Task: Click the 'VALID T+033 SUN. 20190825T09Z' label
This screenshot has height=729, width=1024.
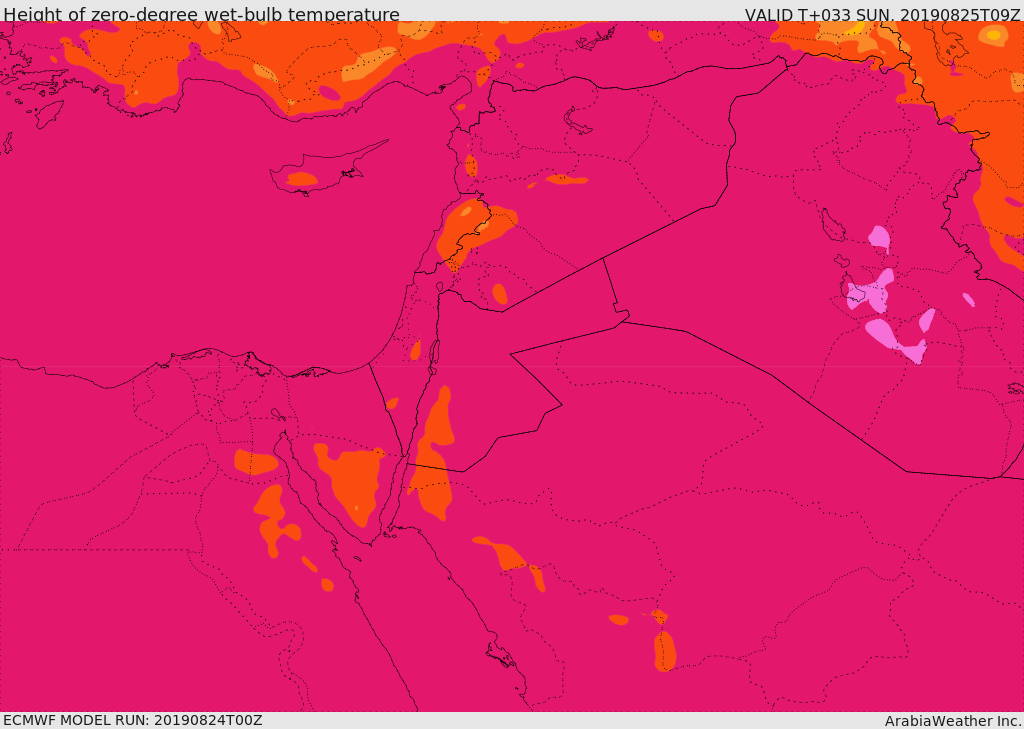Action: pyautogui.click(x=882, y=14)
